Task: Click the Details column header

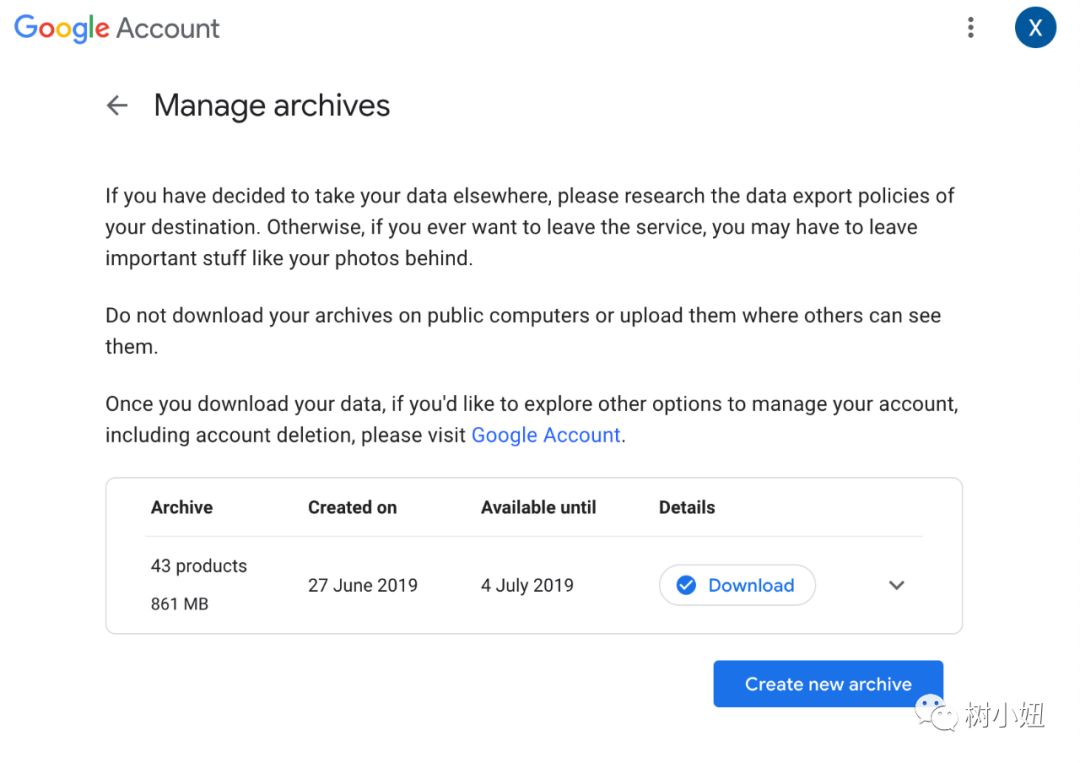Action: coord(687,508)
